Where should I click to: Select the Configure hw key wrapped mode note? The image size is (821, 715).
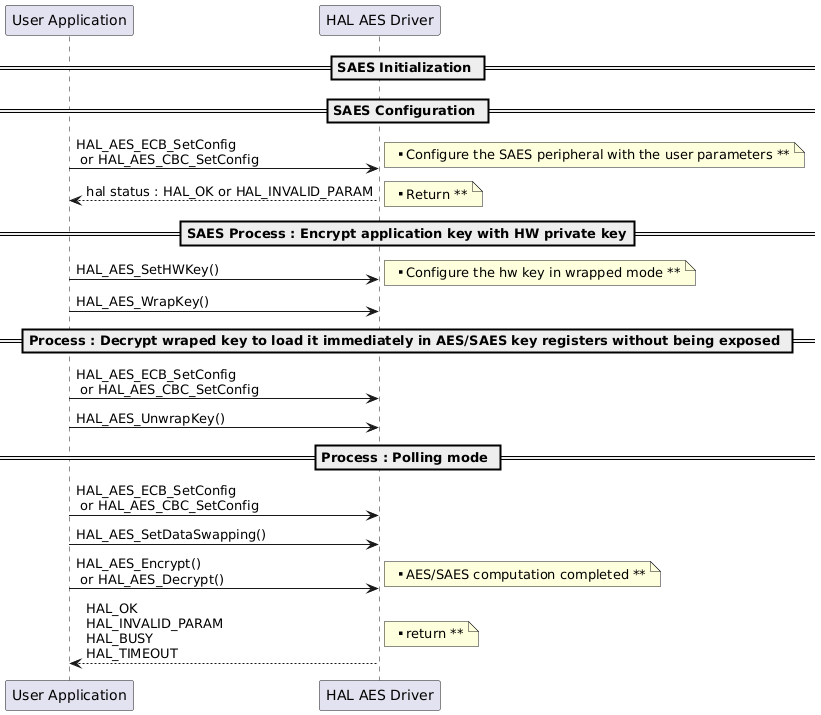pyautogui.click(x=537, y=273)
